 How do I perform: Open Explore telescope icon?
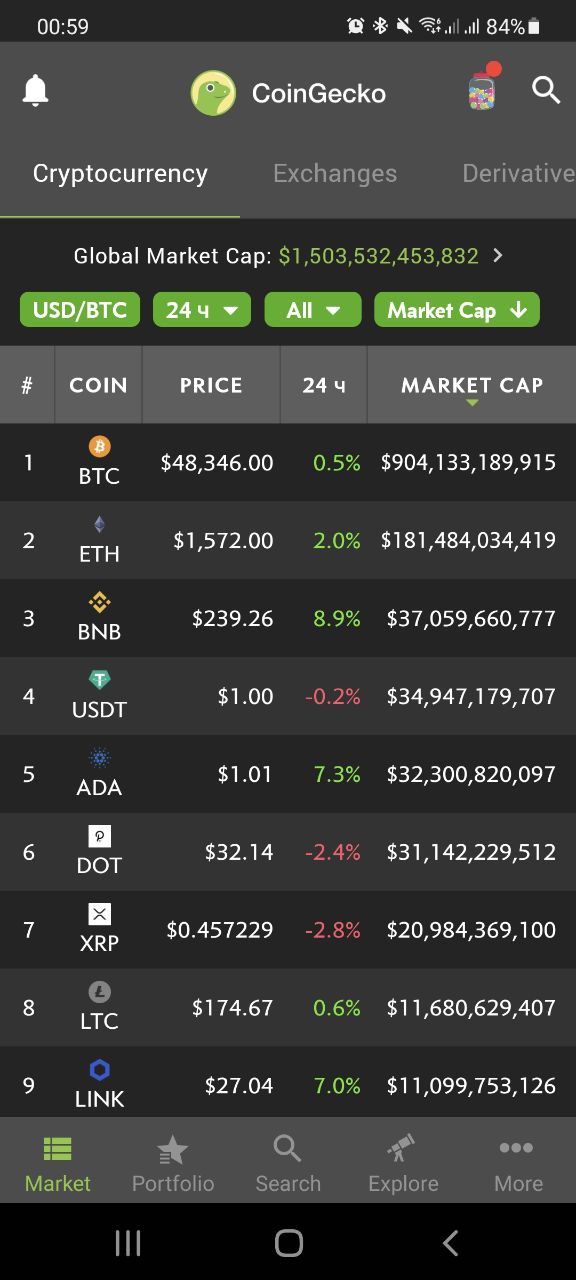[x=403, y=1149]
